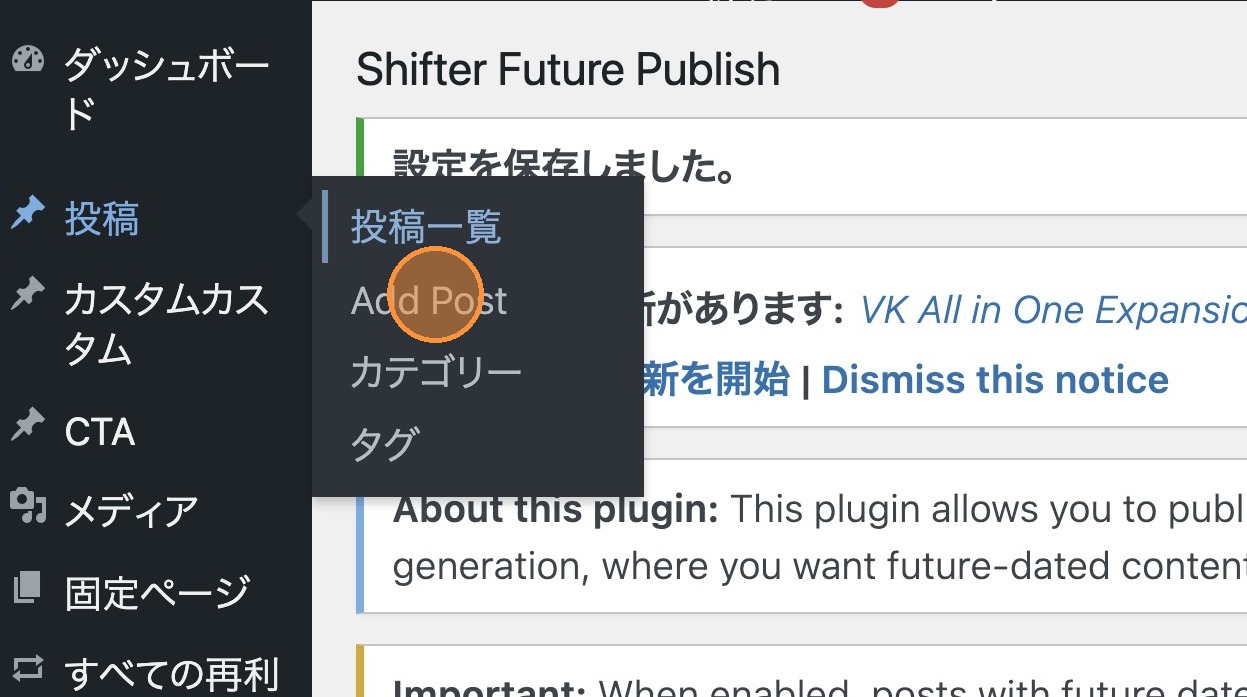The height and width of the screenshot is (697, 1247).
Task: Click the pushpin icon beside カスタムカスタム
Action: (28, 294)
